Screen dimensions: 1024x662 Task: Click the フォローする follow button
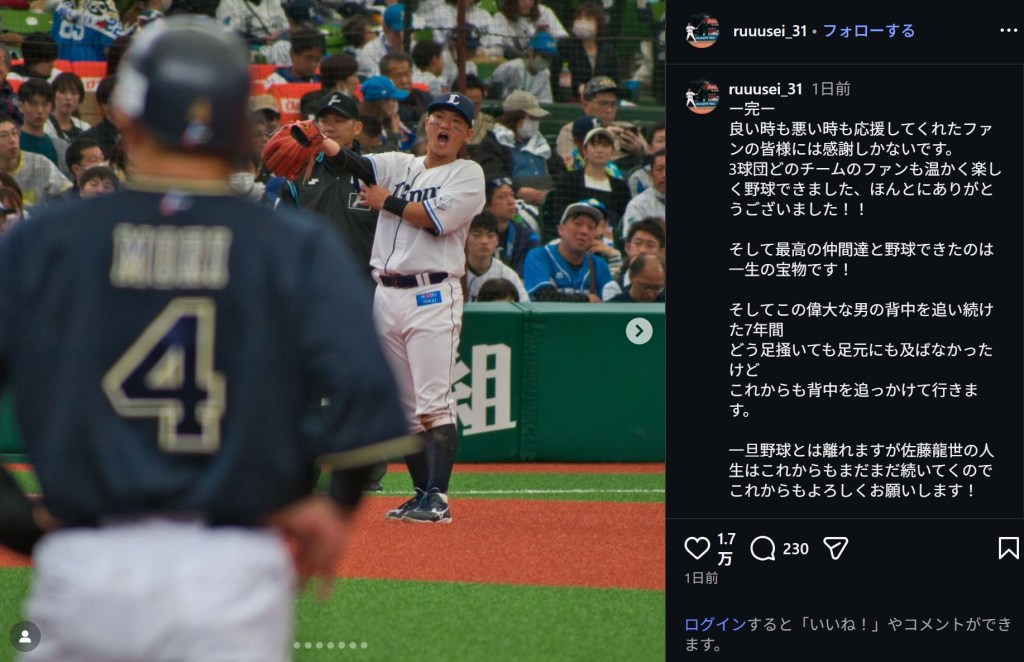coord(868,31)
